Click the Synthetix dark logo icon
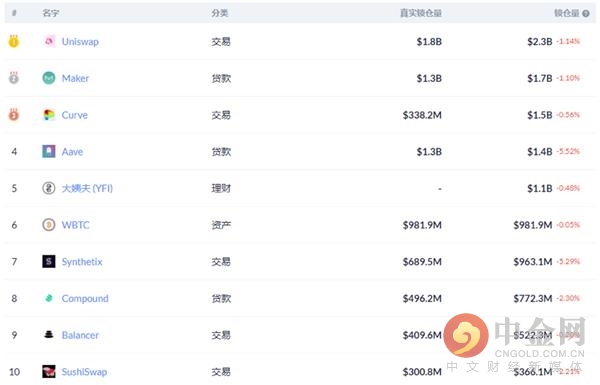The height and width of the screenshot is (385, 600). 49,262
